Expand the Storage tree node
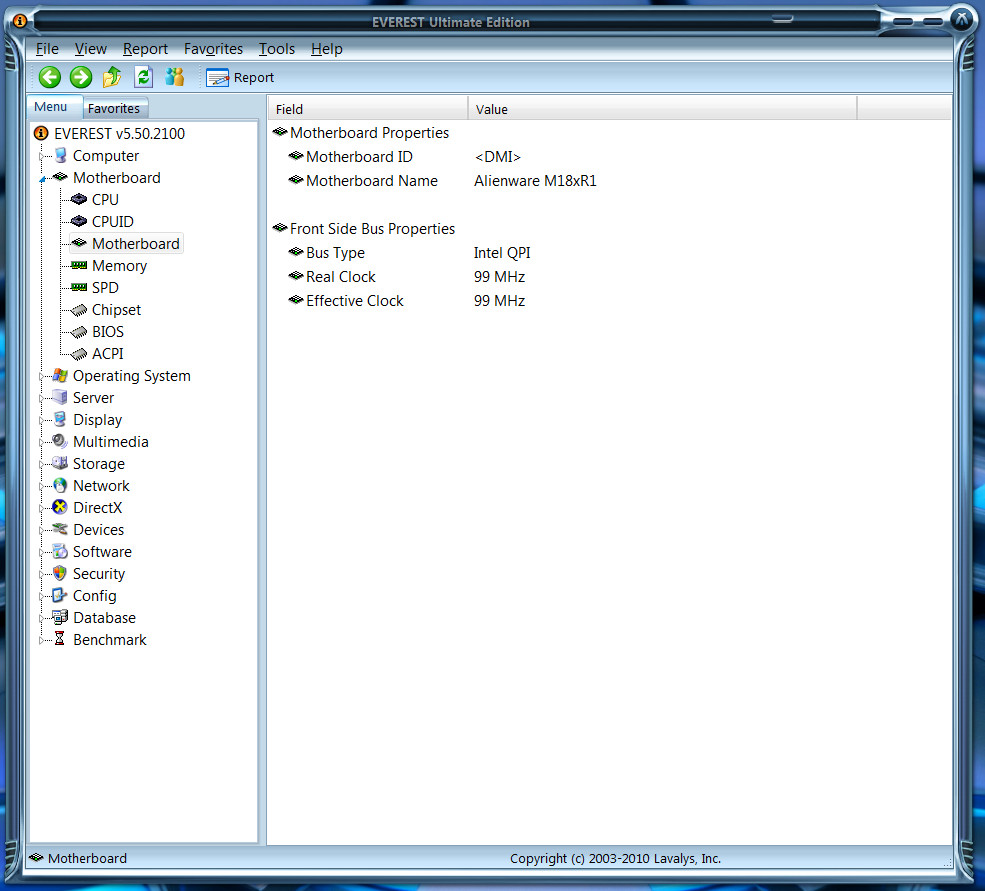 [43, 464]
